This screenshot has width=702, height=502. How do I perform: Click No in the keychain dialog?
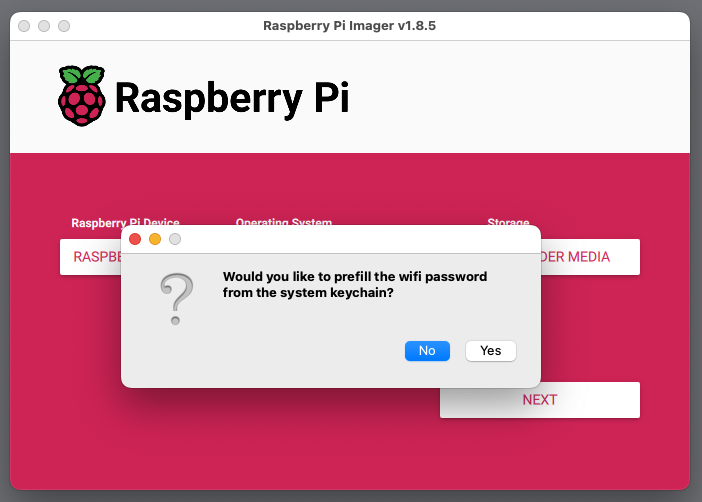pos(427,351)
